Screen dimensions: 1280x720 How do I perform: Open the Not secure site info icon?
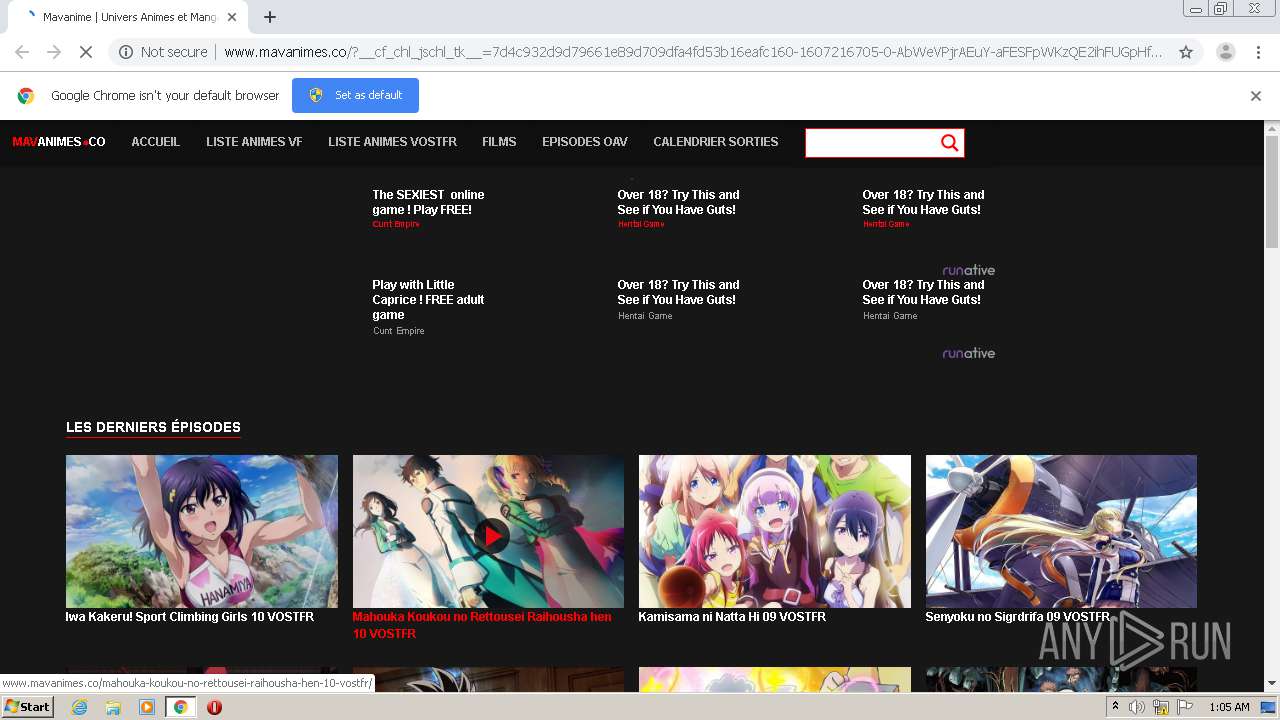[126, 52]
